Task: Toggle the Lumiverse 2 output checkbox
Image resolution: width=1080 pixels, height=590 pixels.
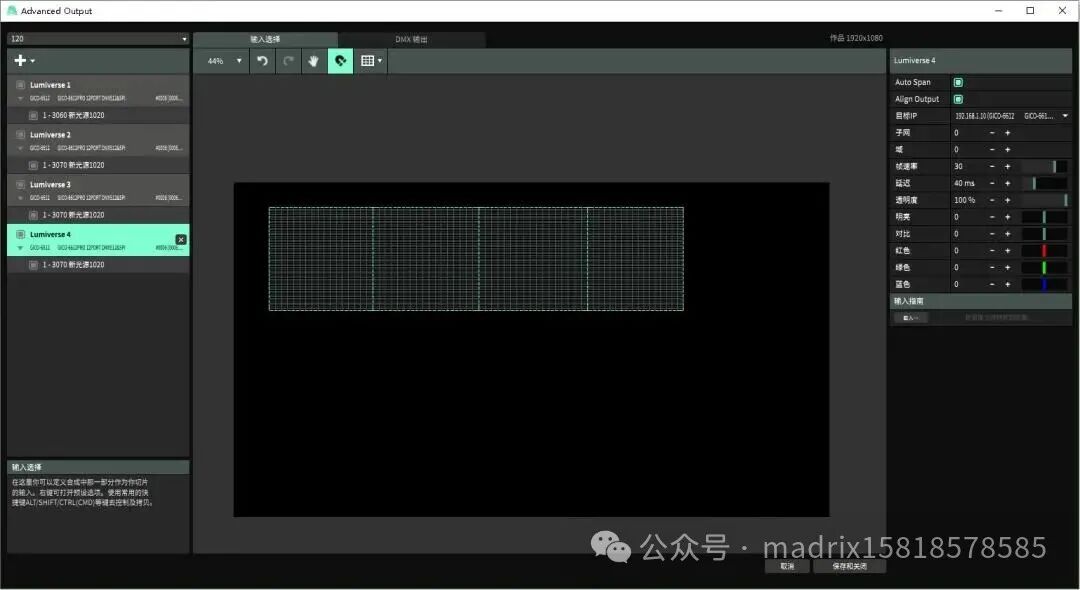Action: 20,134
